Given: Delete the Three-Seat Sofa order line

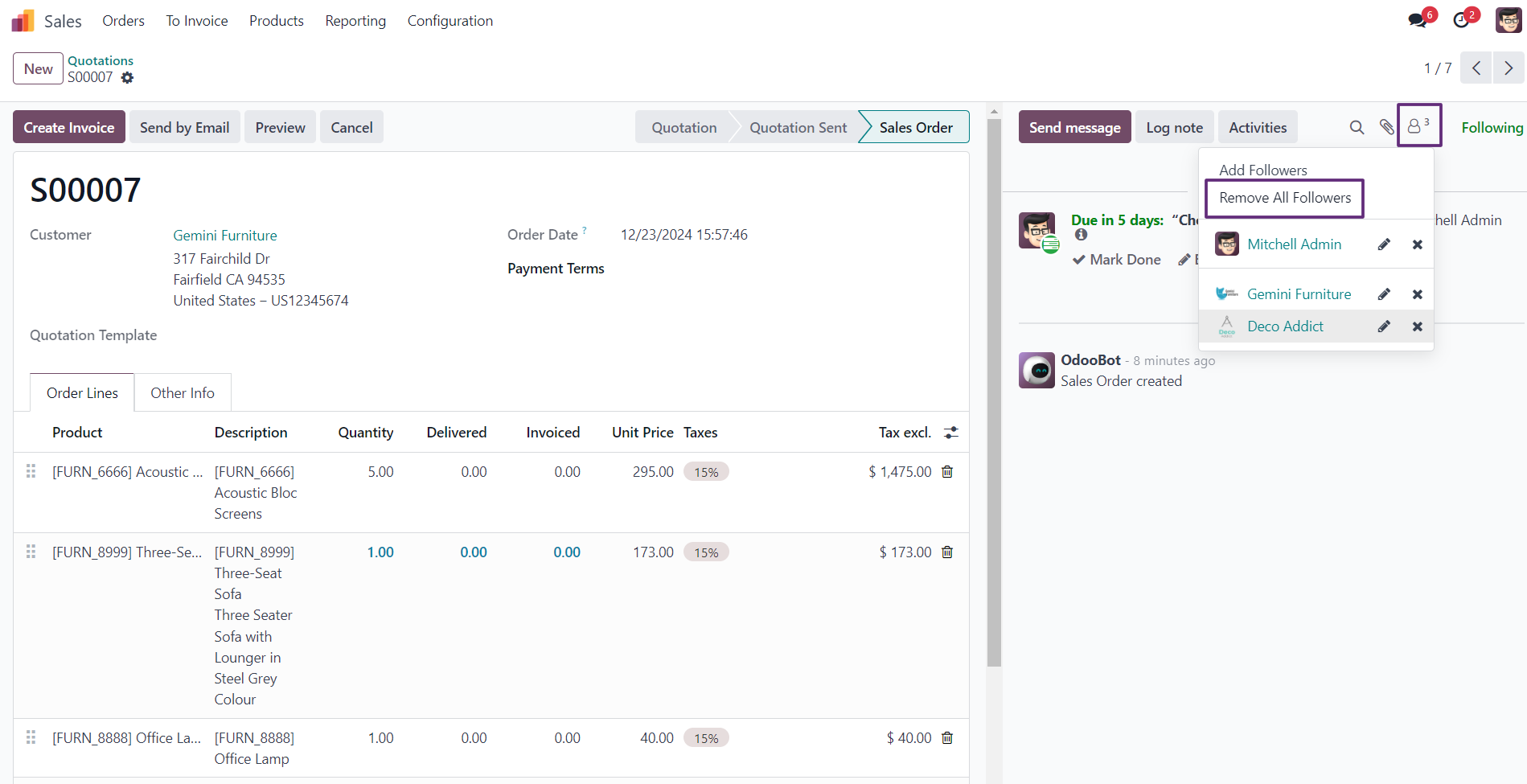Looking at the screenshot, I should 947,552.
